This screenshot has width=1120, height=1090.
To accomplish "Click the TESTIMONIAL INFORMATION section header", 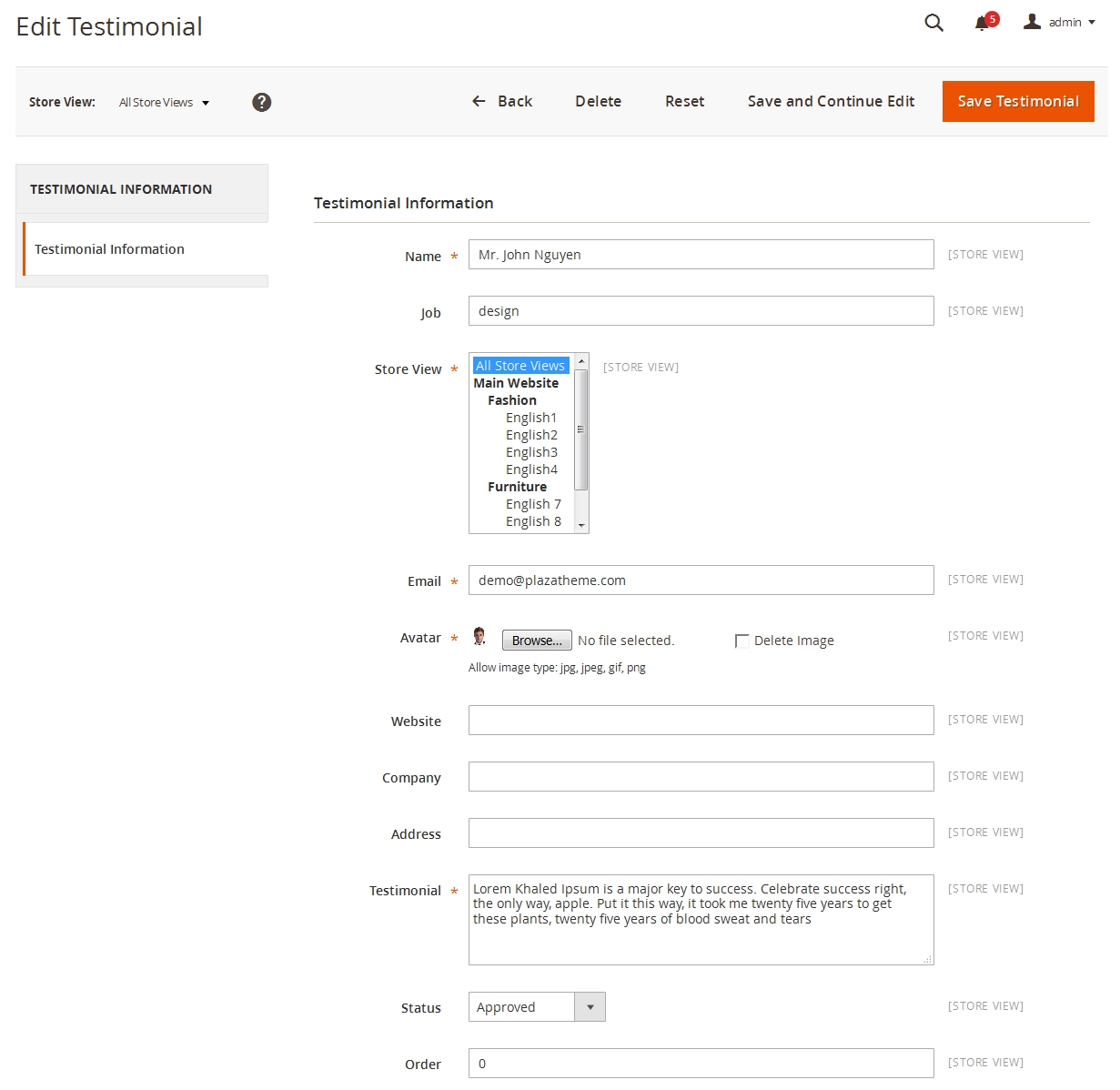I will click(x=120, y=189).
